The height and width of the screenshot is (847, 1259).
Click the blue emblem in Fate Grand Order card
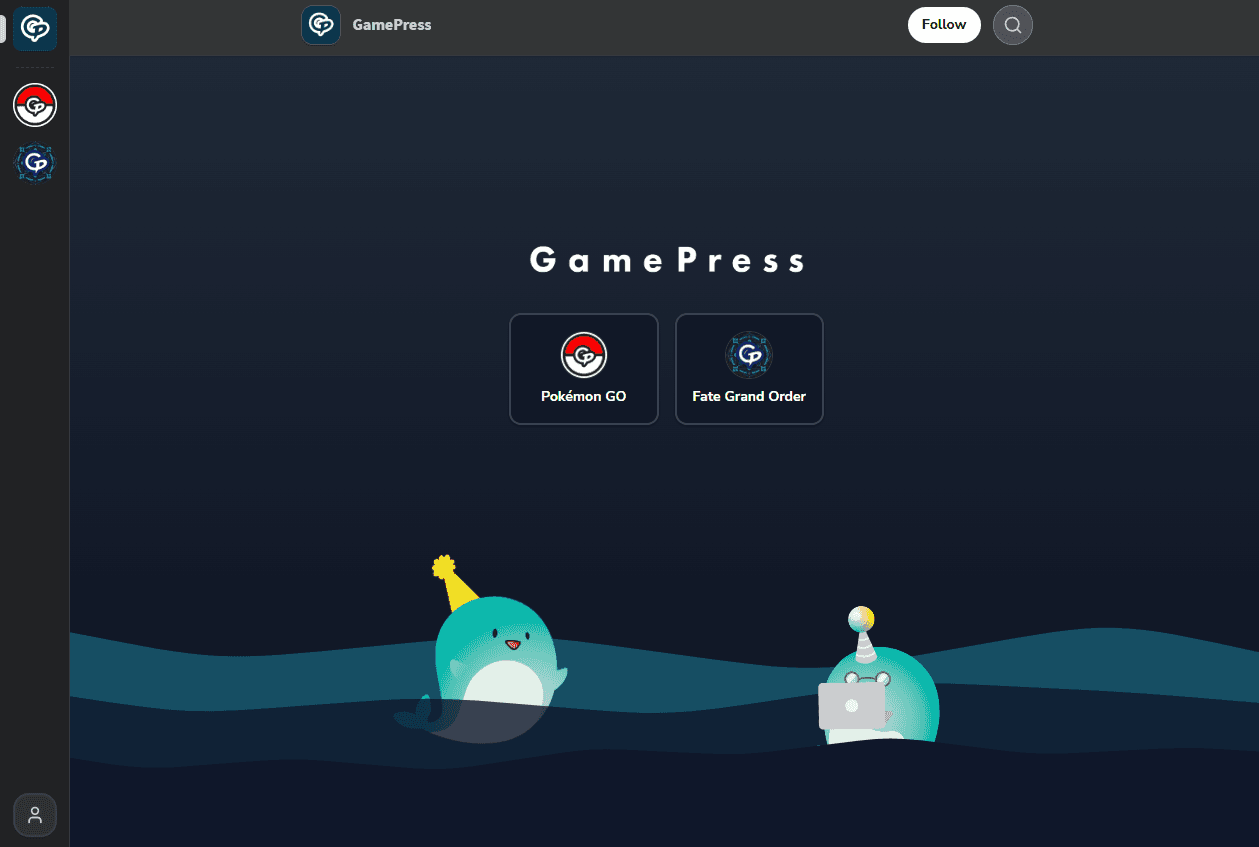coord(749,355)
